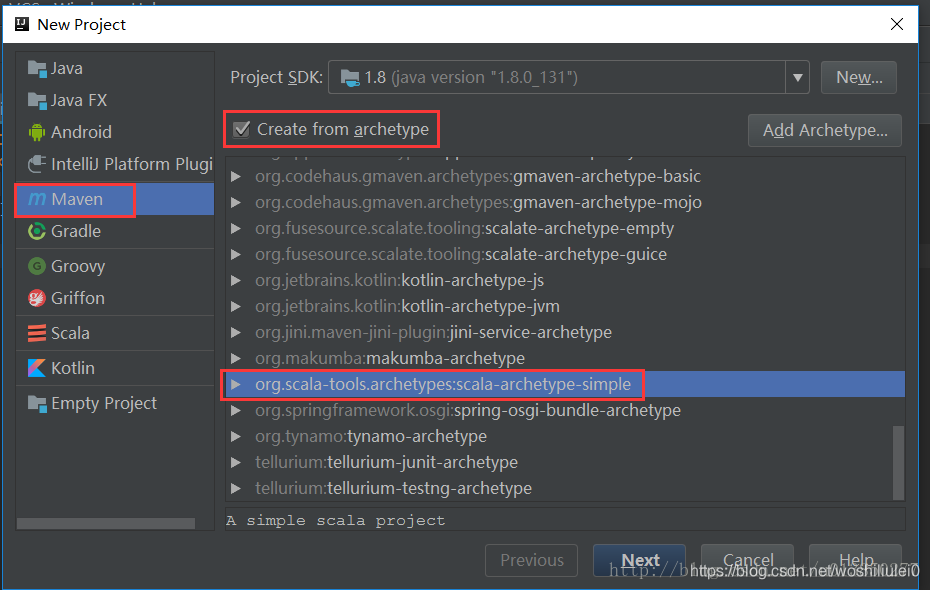Select tynamo-archetype row text
930x590 pixels.
pyautogui.click(x=371, y=436)
